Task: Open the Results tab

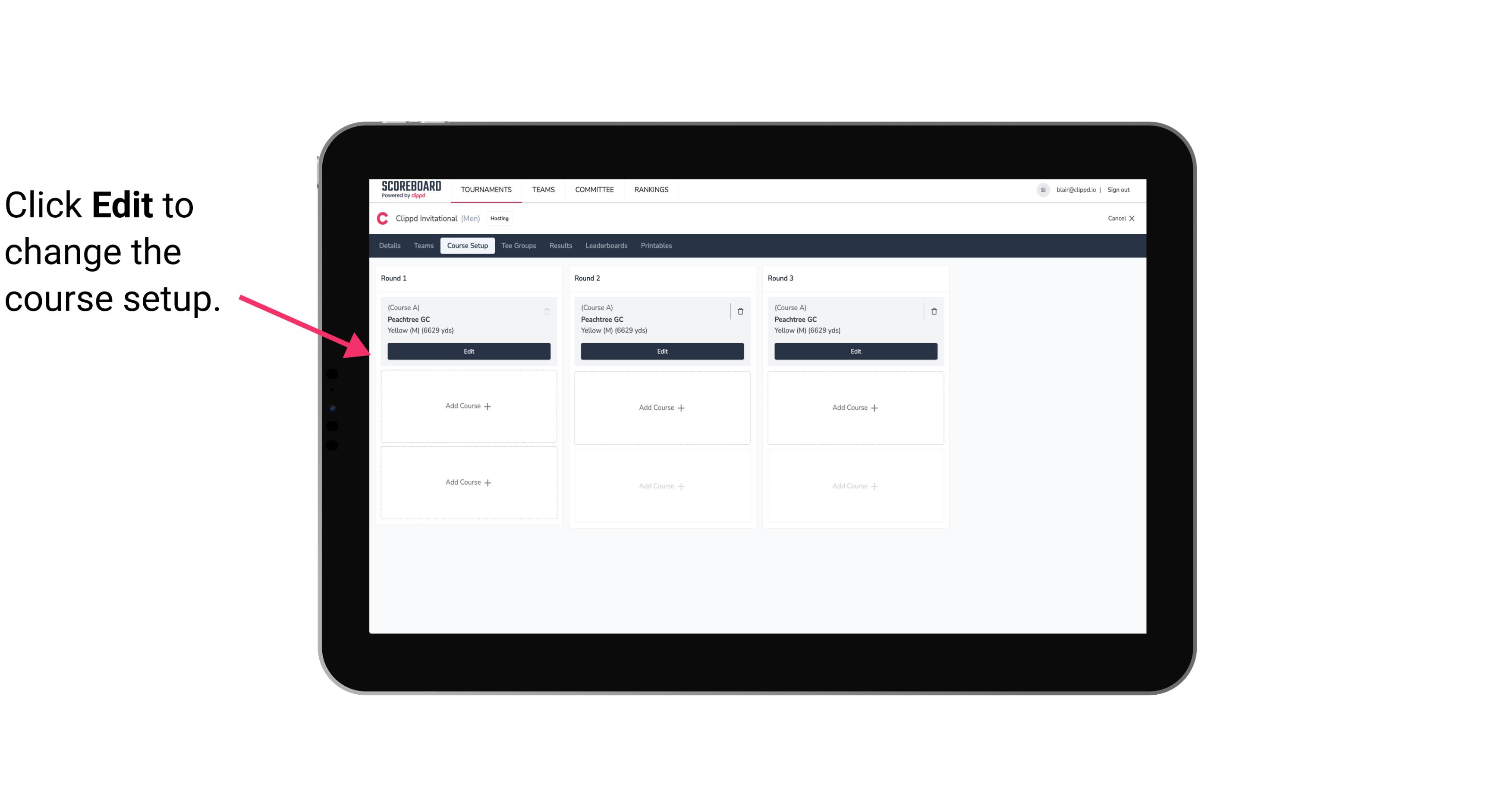Action: pos(561,245)
